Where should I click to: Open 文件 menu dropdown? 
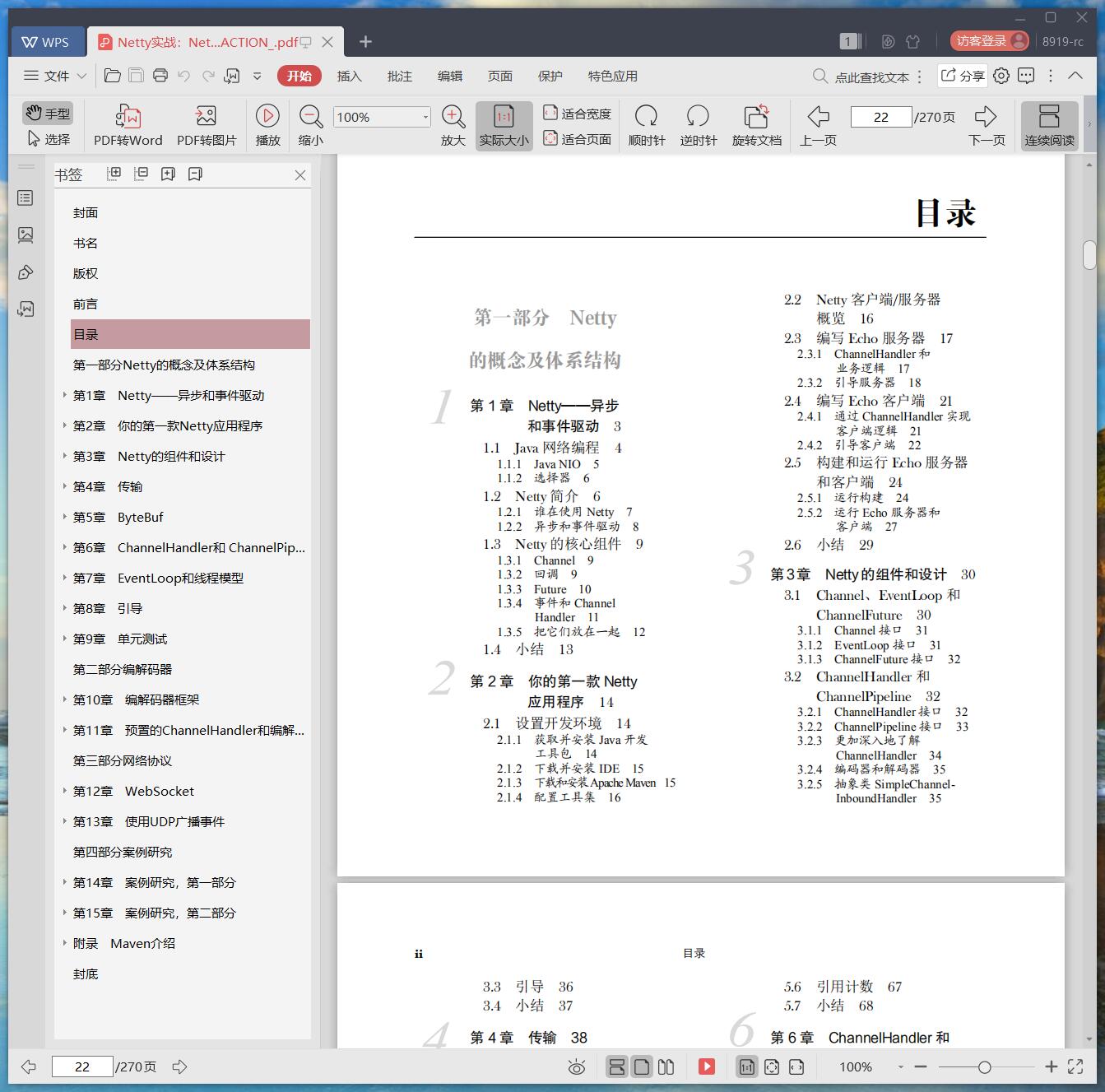tap(55, 76)
